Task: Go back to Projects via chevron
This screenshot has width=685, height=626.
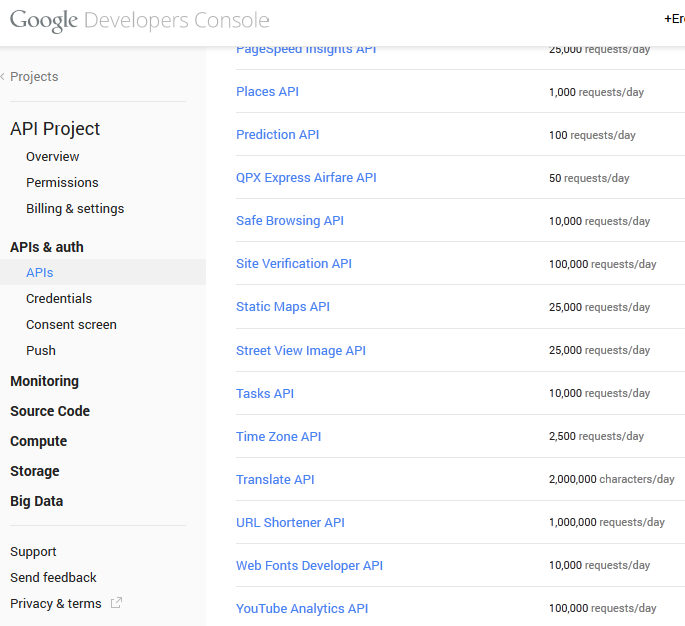Action: click(x=4, y=77)
